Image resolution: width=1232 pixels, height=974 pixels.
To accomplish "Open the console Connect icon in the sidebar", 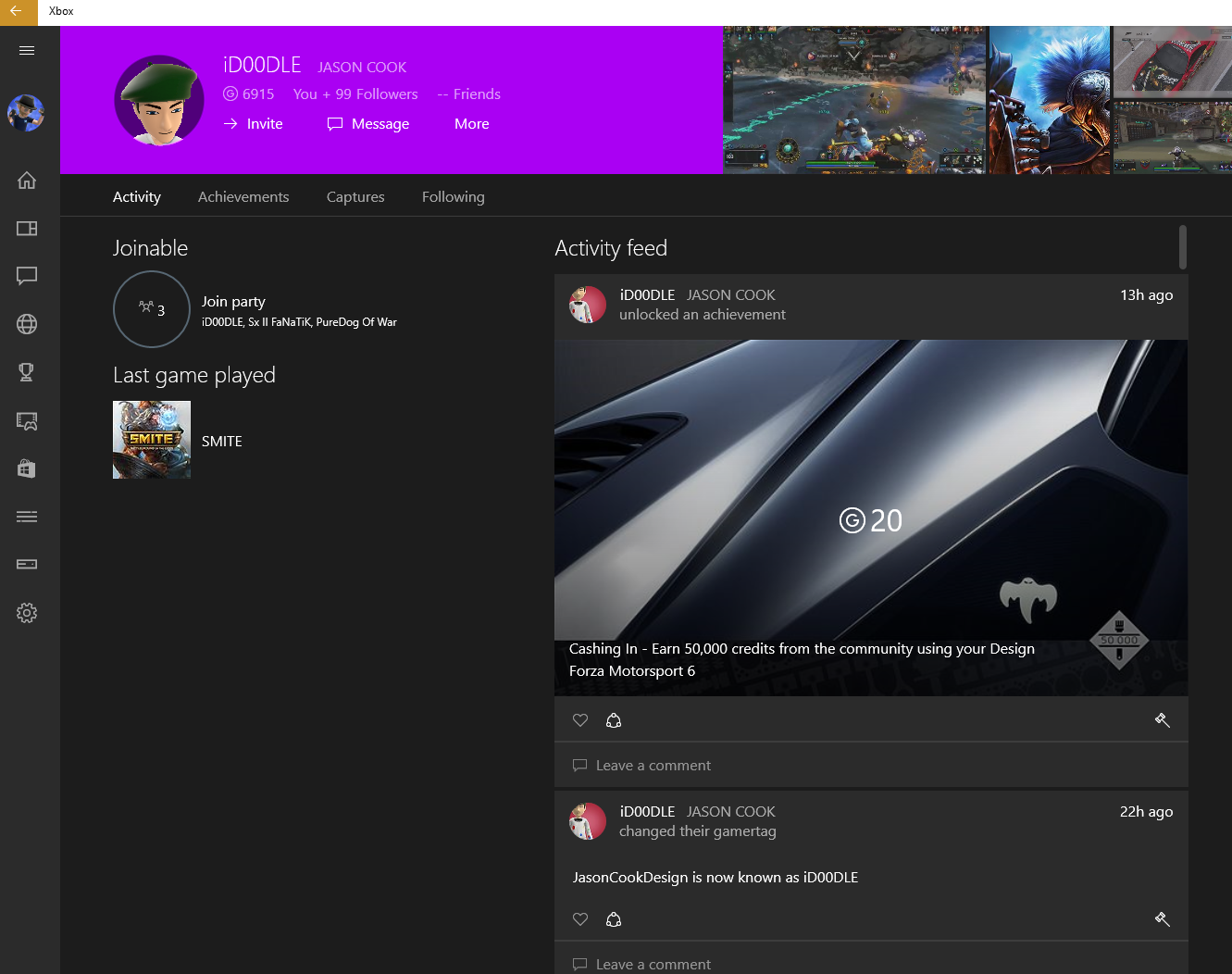I will [x=27, y=564].
